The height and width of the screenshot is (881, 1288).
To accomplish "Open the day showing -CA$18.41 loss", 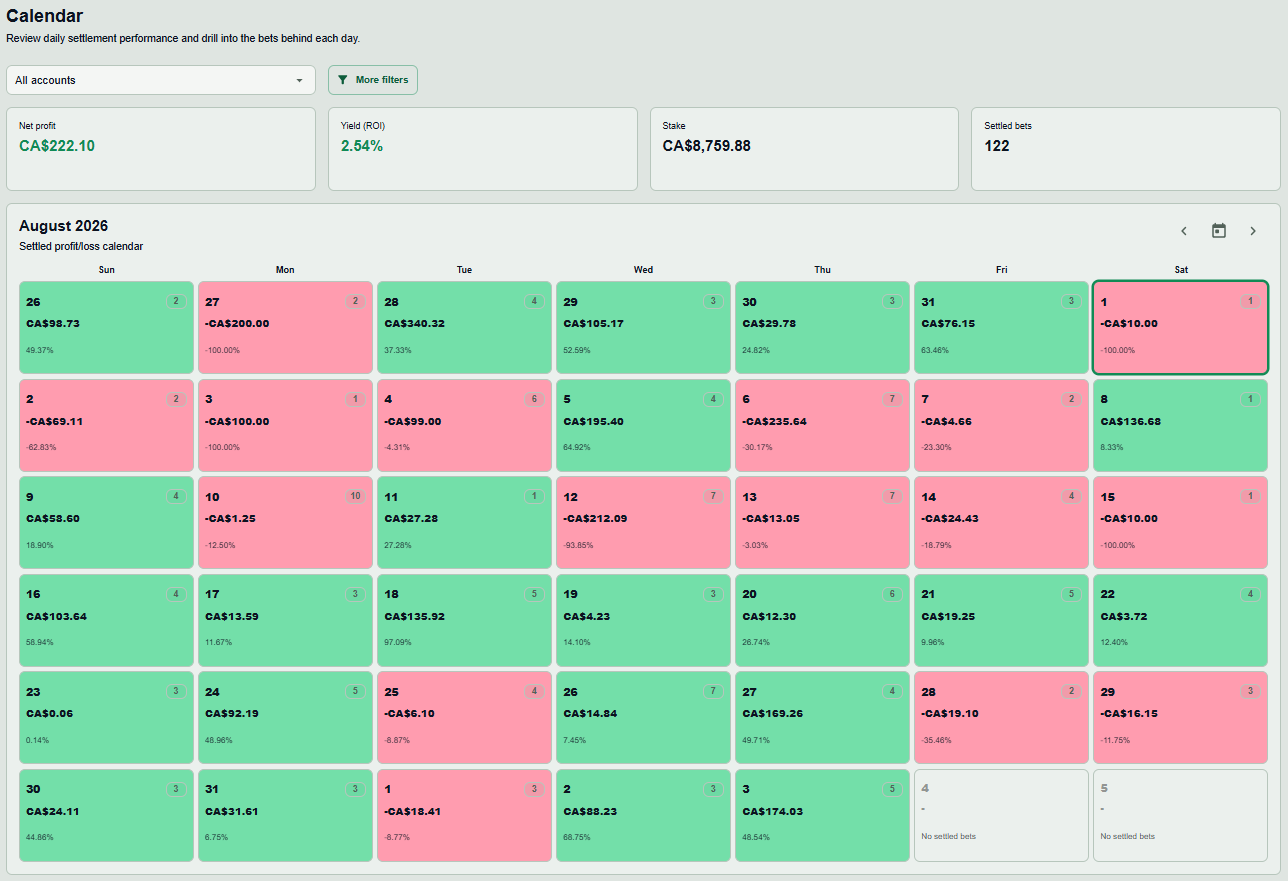I will click(x=464, y=815).
